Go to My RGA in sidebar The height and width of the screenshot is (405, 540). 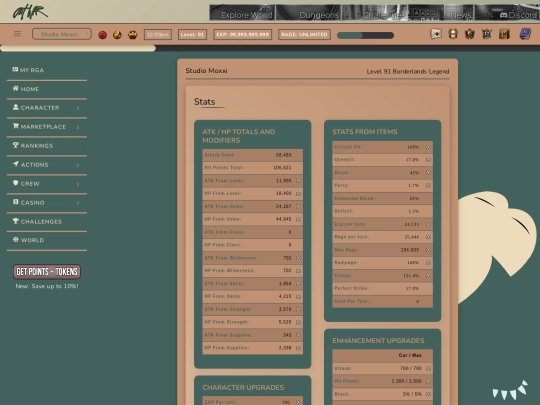[x=28, y=70]
